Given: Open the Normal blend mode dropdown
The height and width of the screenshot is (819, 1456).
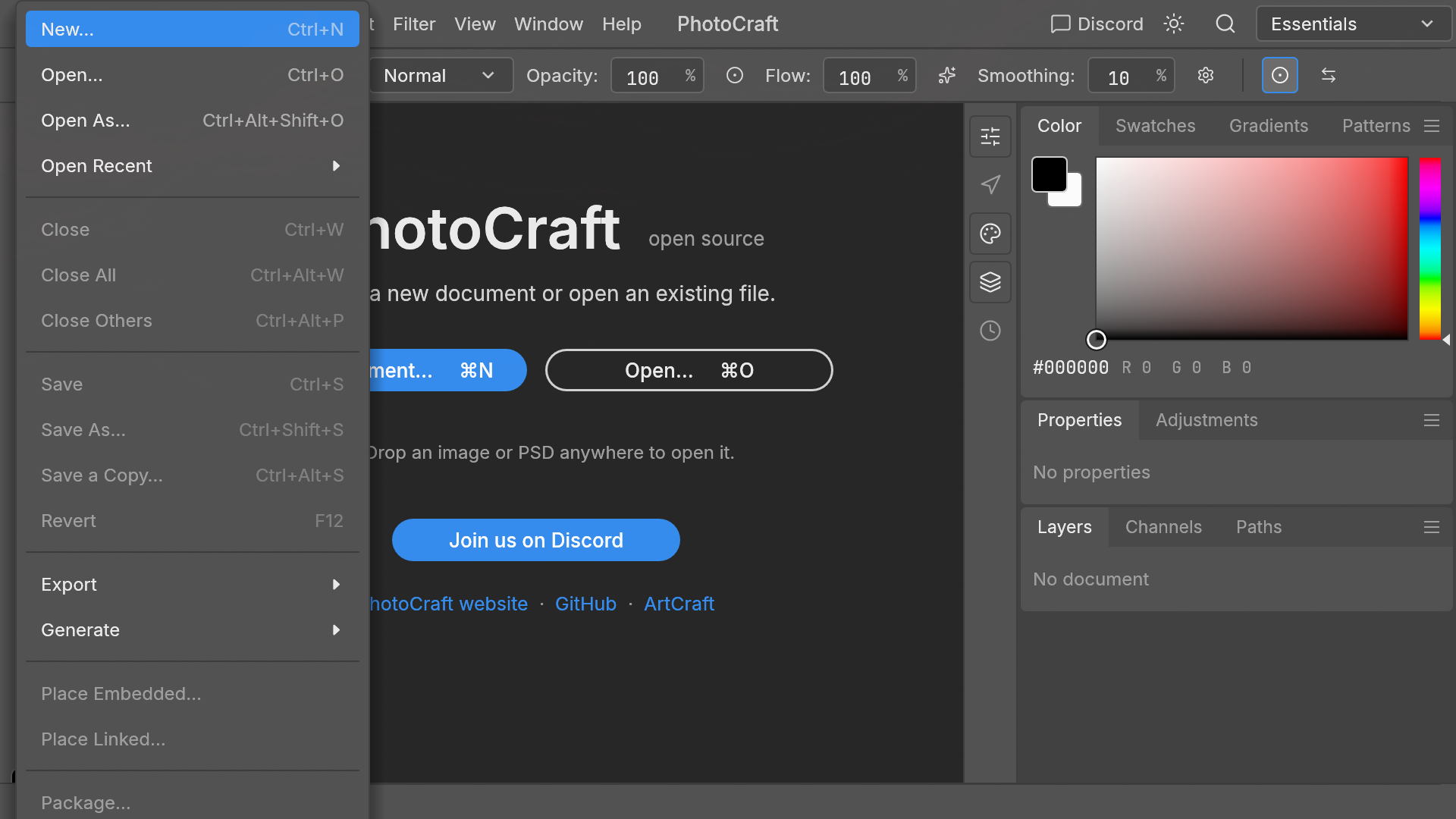Looking at the screenshot, I should pos(441,75).
